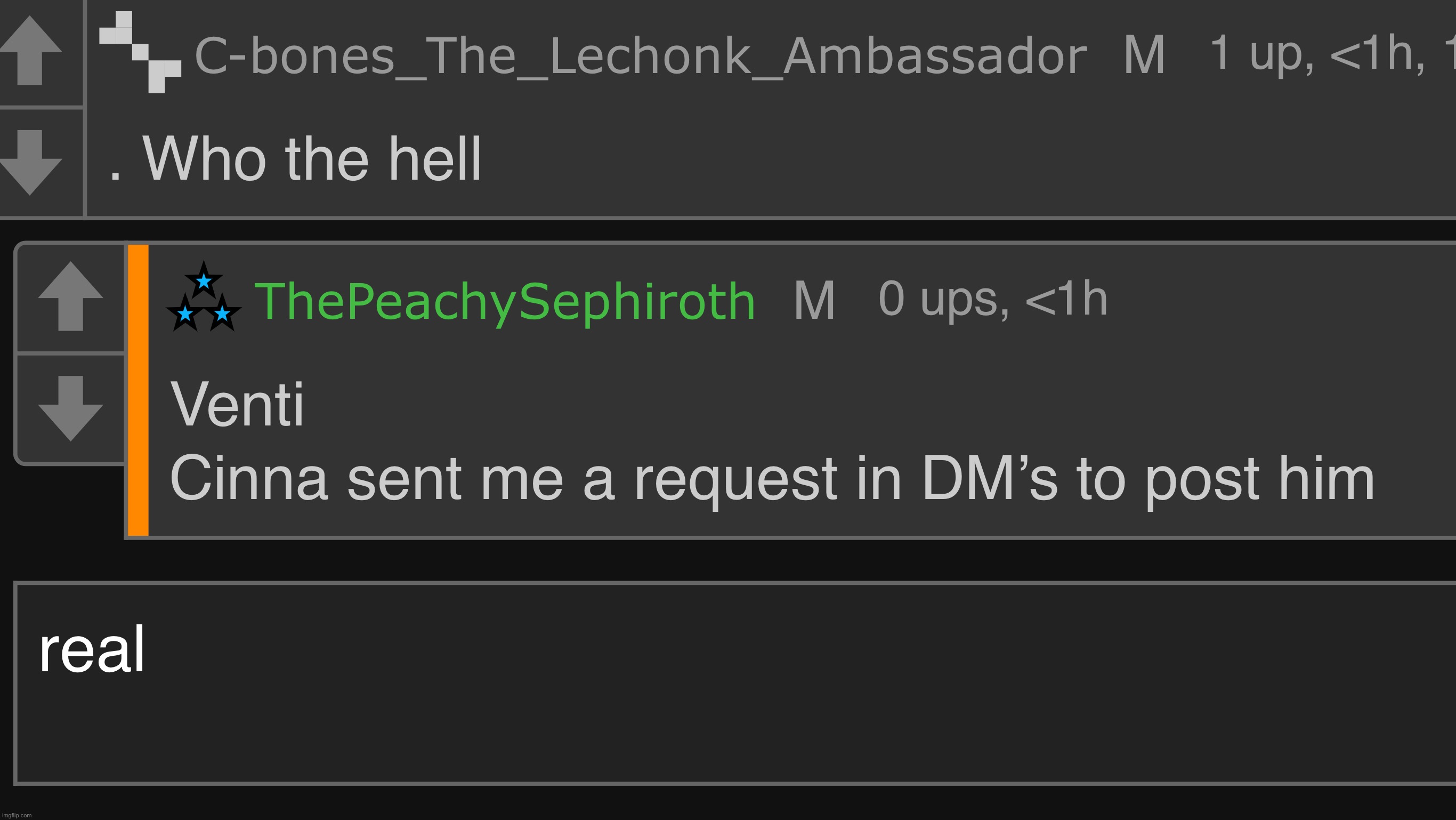Click the "<1h" timestamp on C-bones' comment

[x=1378, y=53]
